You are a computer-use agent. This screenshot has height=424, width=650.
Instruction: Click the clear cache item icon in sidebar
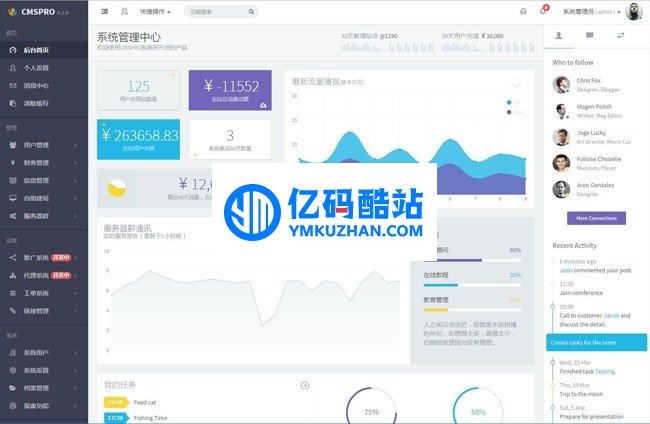coord(13,103)
